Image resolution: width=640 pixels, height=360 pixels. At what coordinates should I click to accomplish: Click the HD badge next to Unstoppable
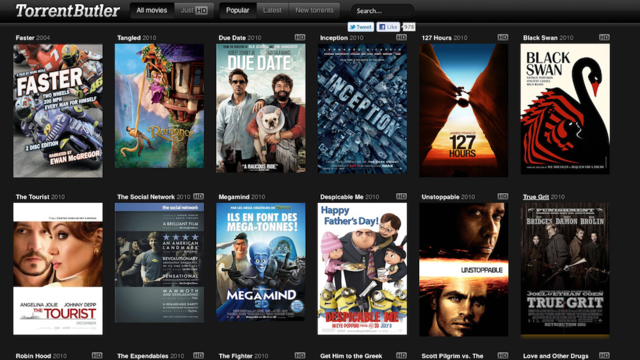(502, 196)
